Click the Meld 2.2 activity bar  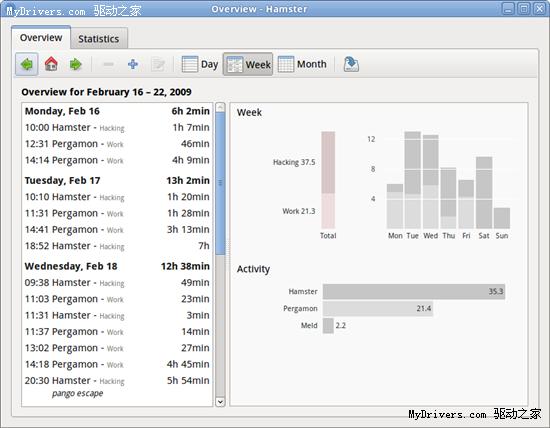click(x=328, y=326)
